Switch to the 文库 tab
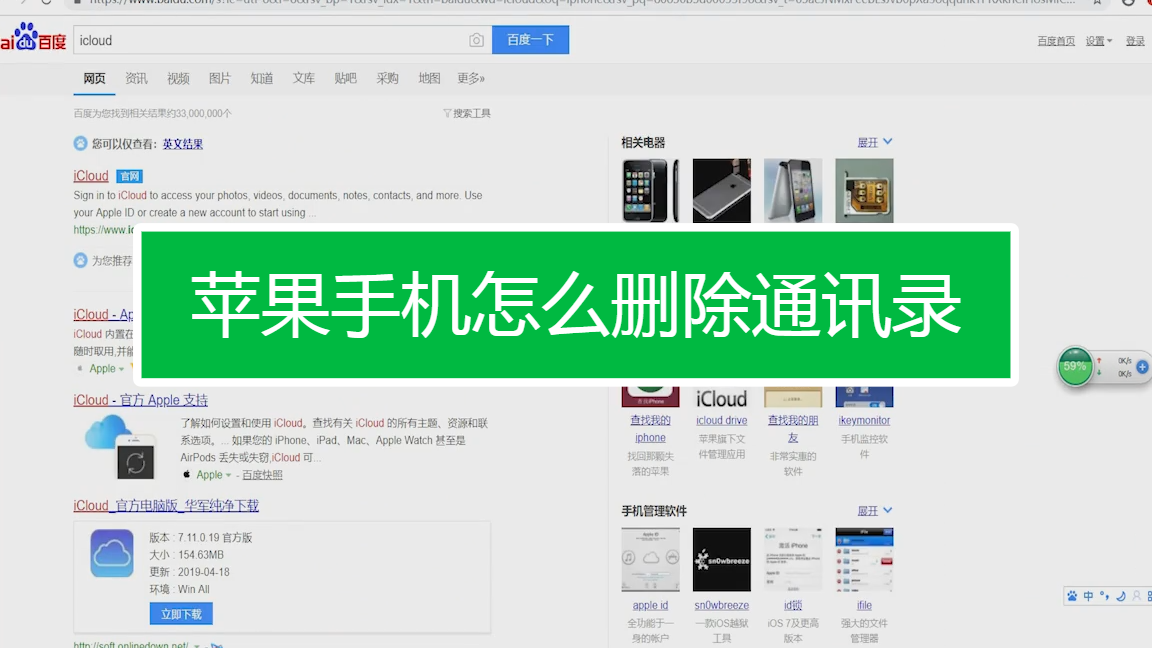The width and height of the screenshot is (1152, 648). [x=303, y=79]
